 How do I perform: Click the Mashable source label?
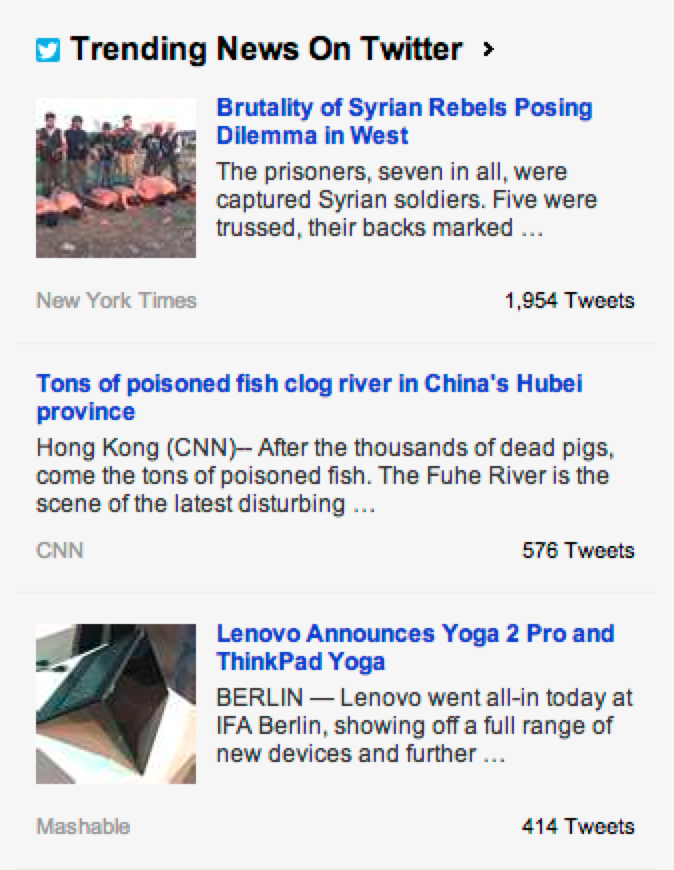80,826
